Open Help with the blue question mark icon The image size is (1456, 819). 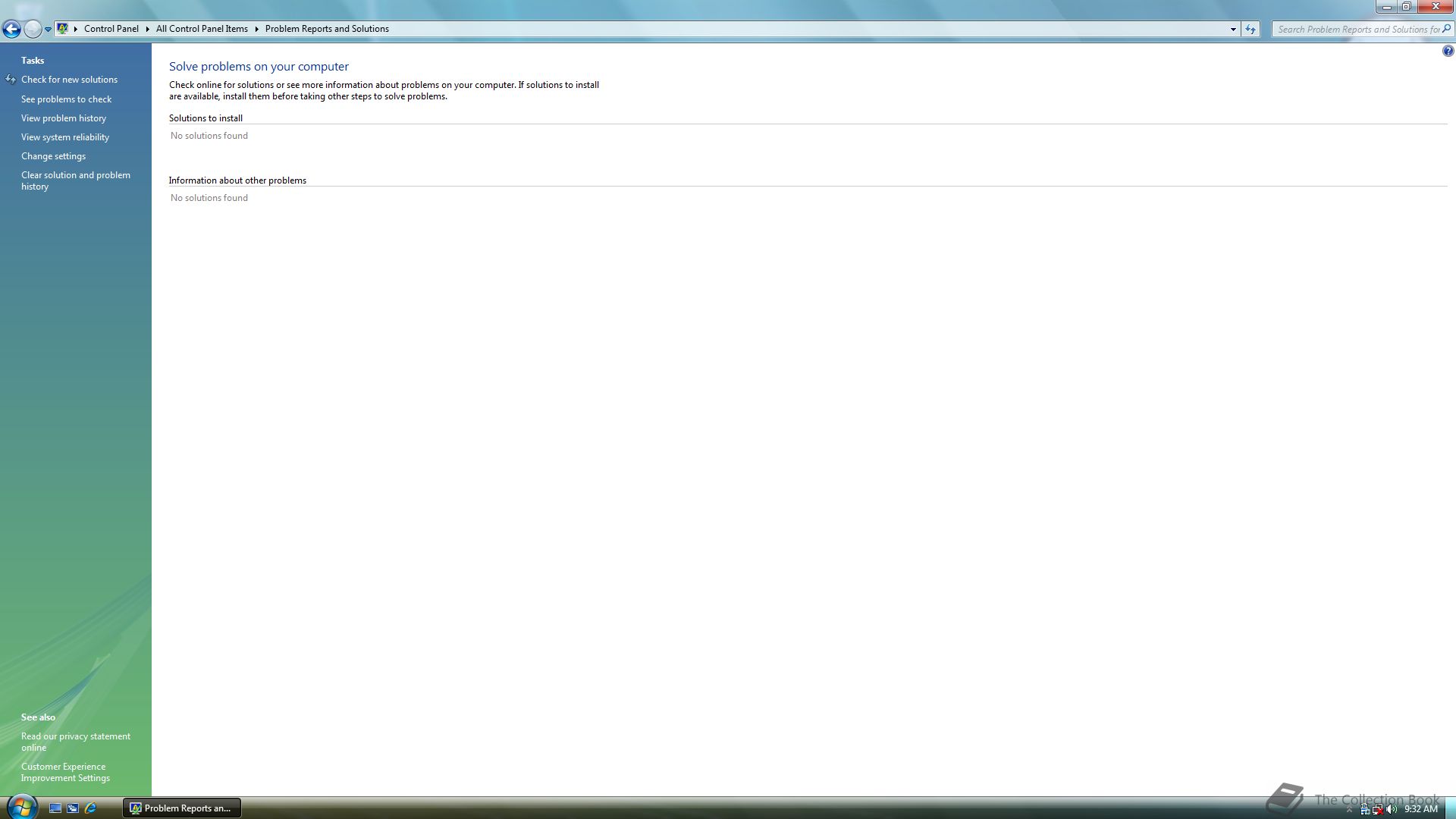1448,52
